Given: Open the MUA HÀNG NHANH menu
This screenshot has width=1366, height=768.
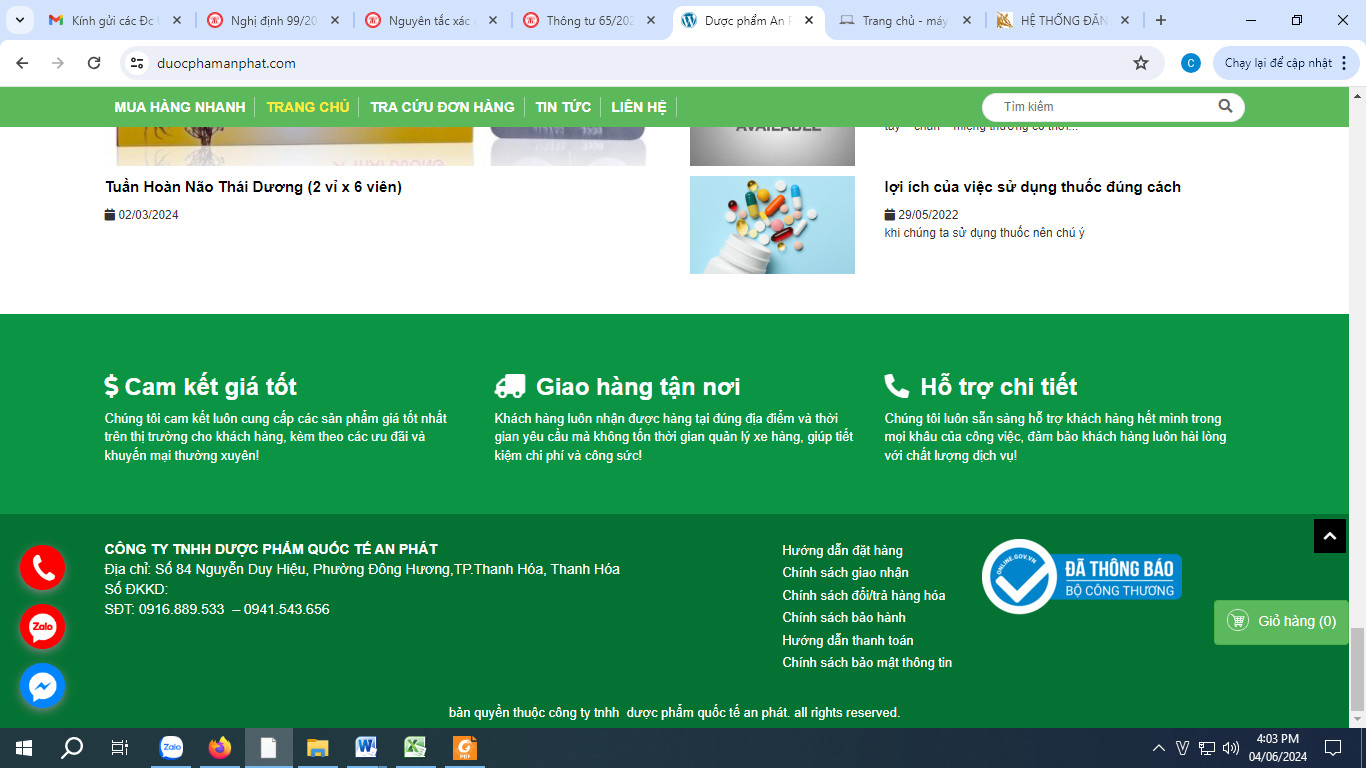Looking at the screenshot, I should point(180,107).
